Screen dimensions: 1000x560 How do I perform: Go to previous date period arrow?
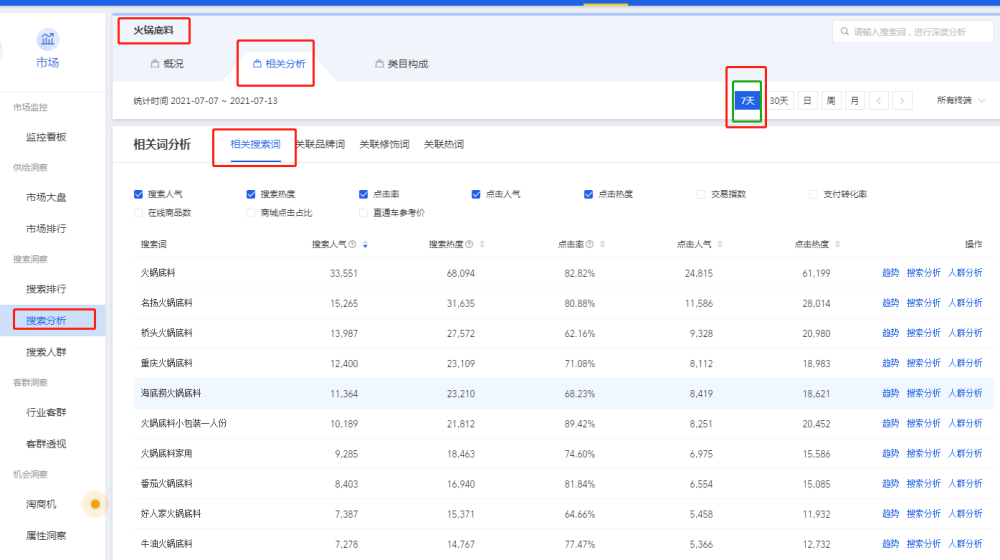[x=878, y=101]
